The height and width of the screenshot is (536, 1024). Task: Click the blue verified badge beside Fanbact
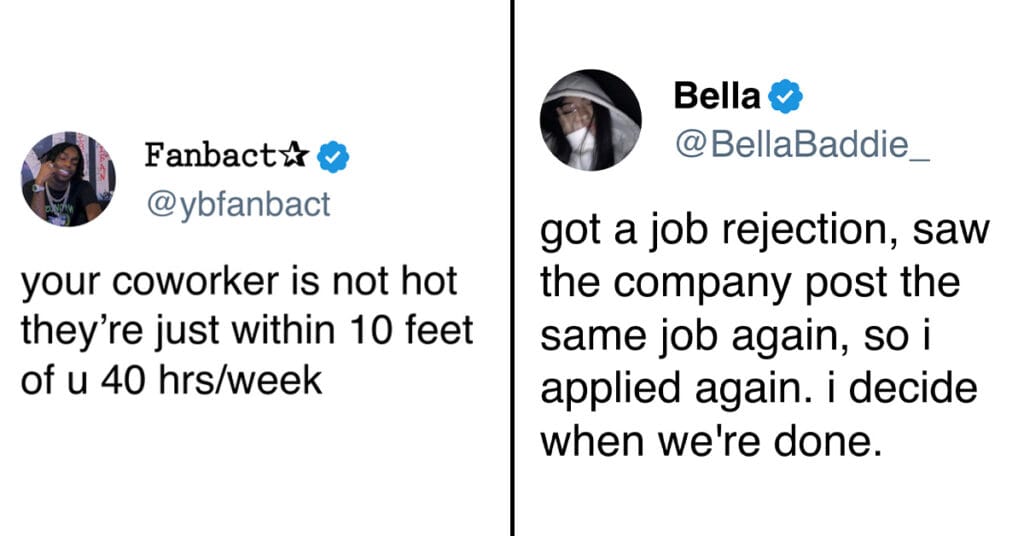click(x=333, y=157)
